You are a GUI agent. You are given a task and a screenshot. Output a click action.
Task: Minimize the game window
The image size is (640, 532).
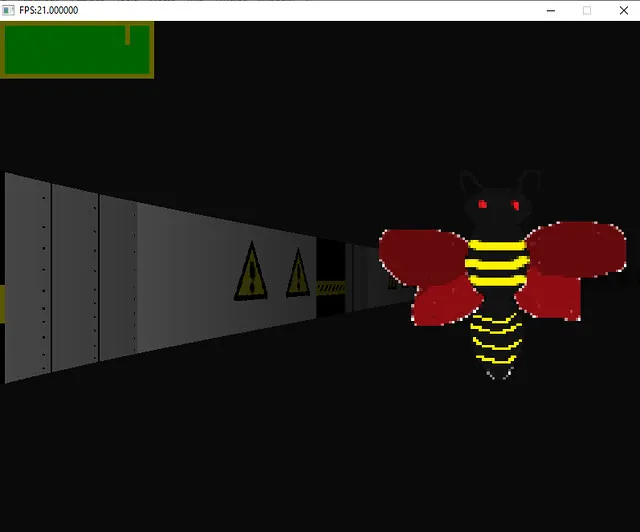[x=551, y=11]
